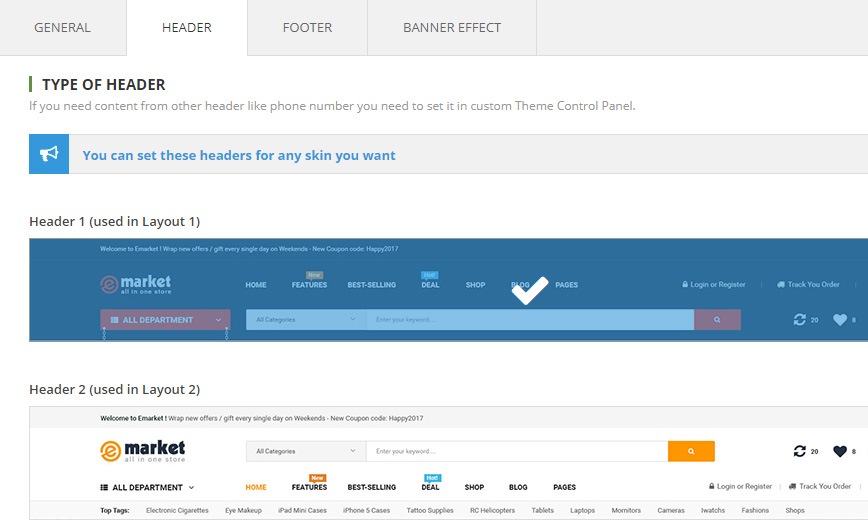This screenshot has width=868, height=528.
Task: Click the truck icon beside Track You Order in Header 2
Action: (x=792, y=486)
